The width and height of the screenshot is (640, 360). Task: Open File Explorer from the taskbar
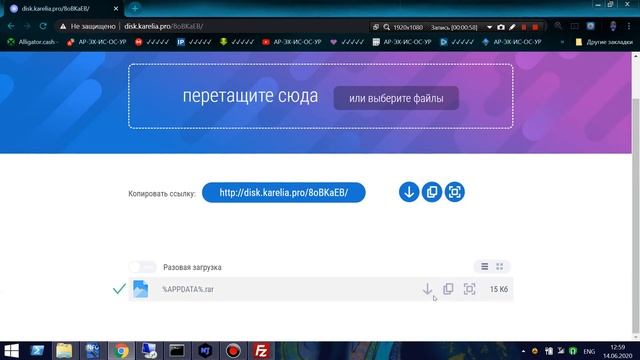click(x=64, y=351)
